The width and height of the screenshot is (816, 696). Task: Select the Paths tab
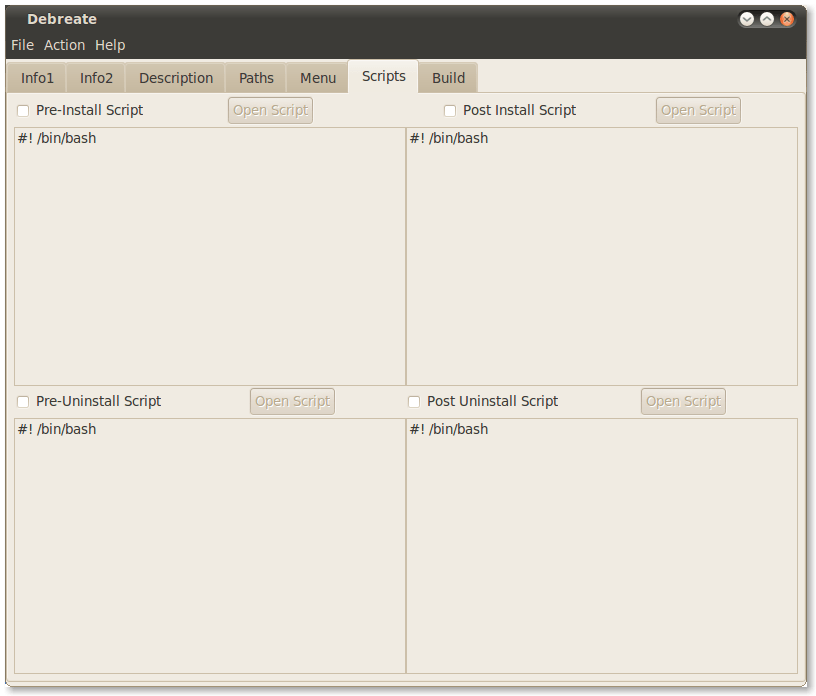pos(256,78)
